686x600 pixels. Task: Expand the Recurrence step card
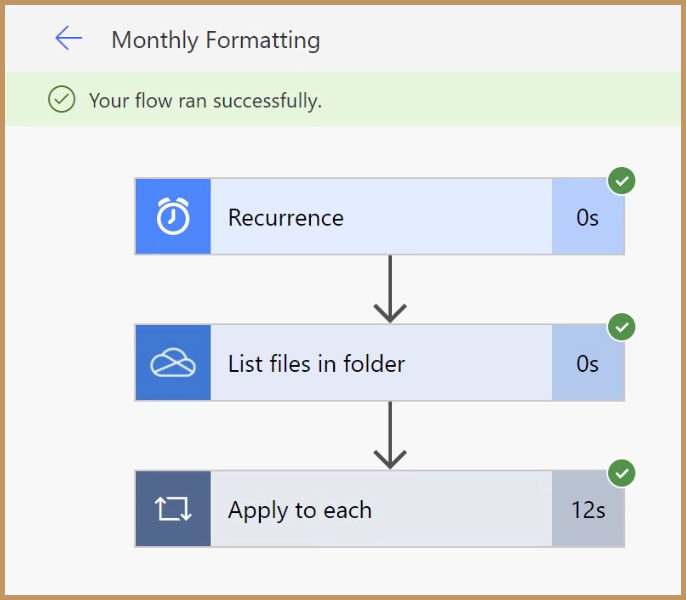[x=380, y=217]
